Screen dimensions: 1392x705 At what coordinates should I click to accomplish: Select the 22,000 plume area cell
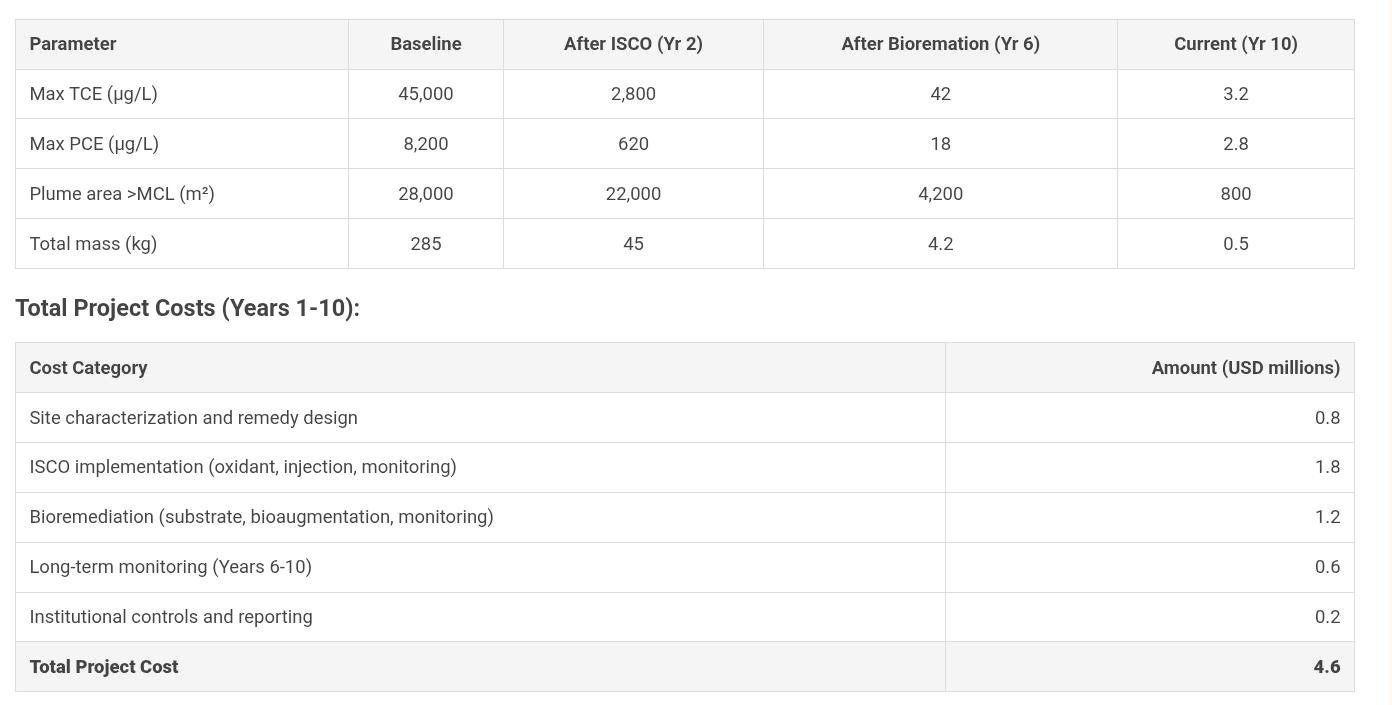[633, 194]
